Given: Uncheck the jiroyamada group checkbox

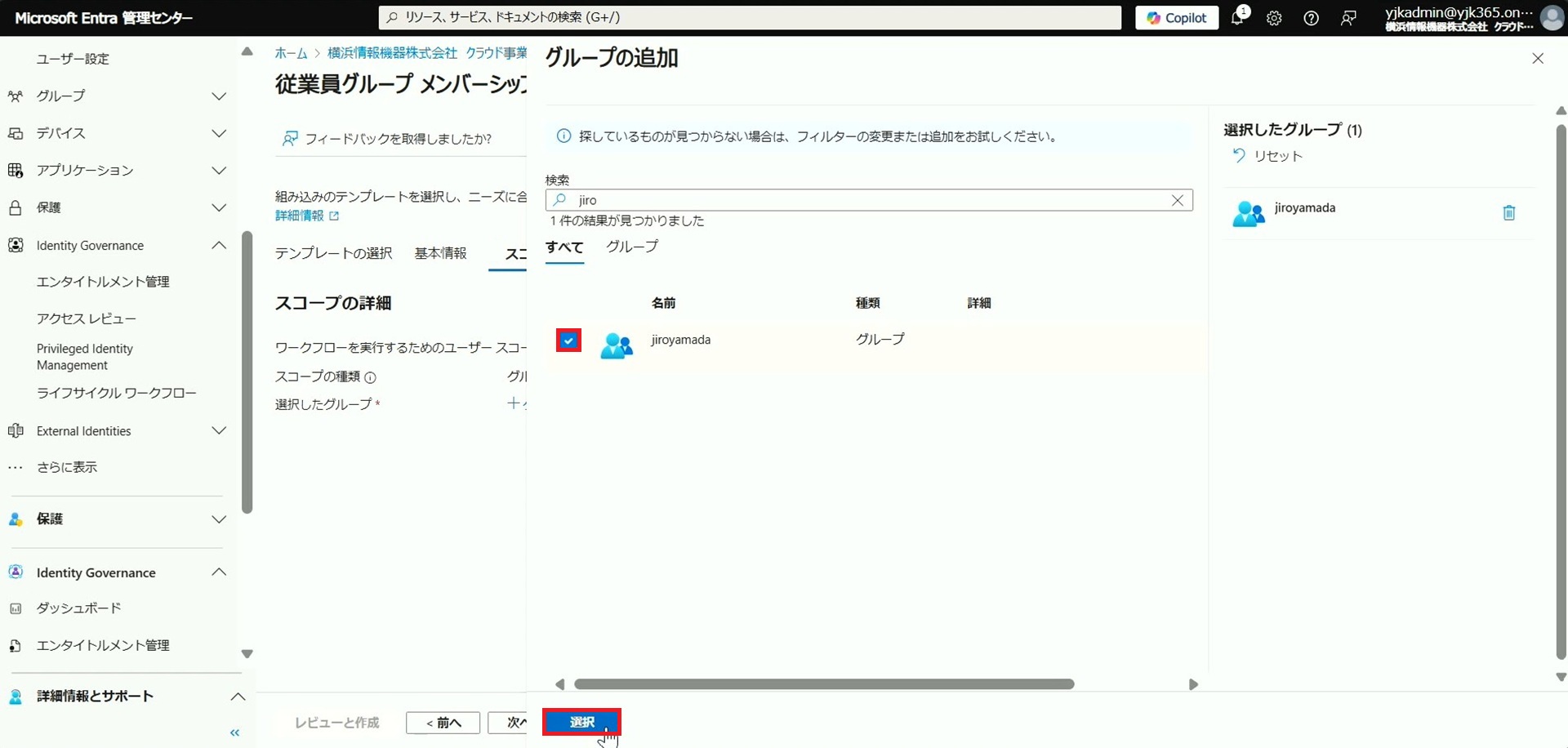Looking at the screenshot, I should tap(568, 341).
